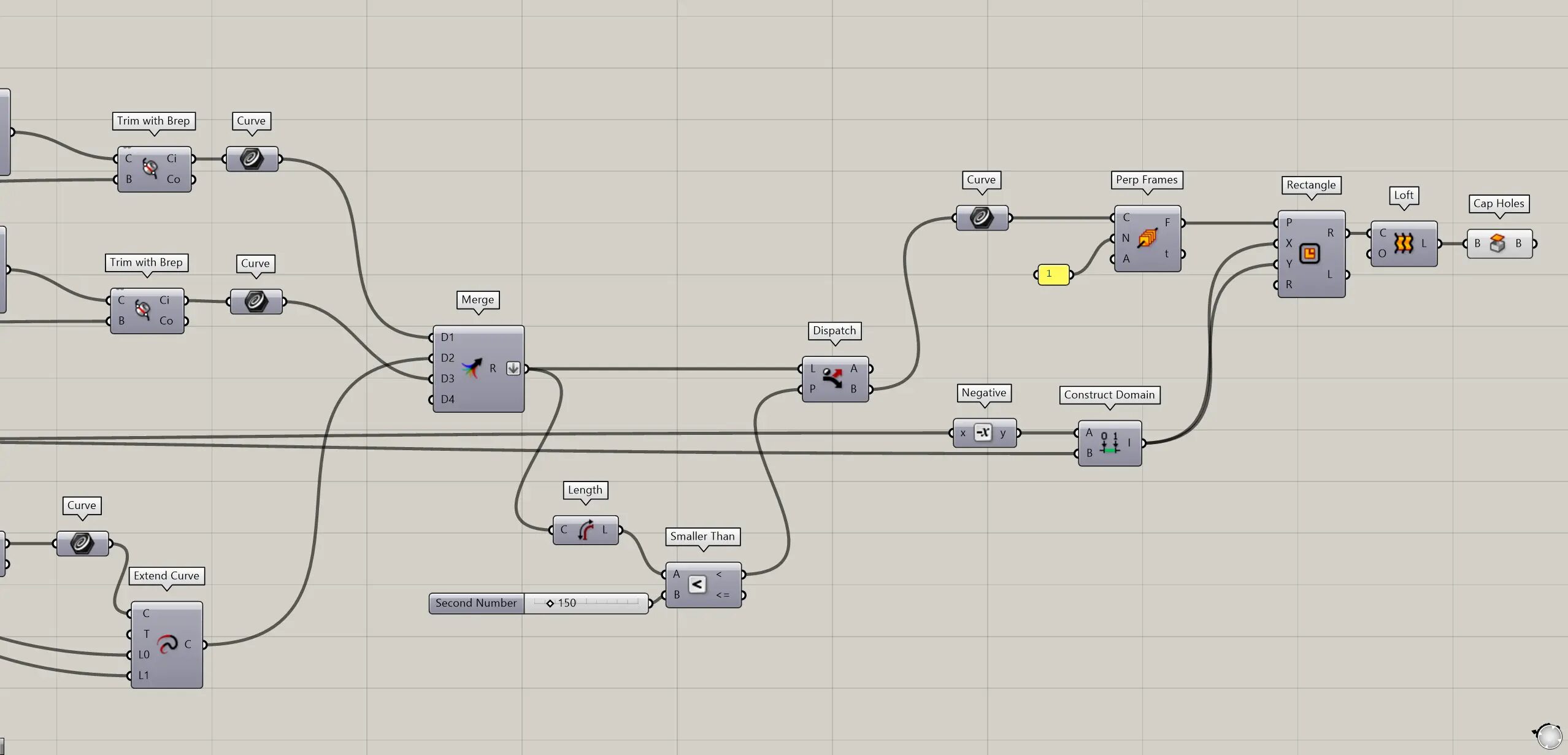Click Loft L output
The image size is (1568, 755).
(1424, 243)
